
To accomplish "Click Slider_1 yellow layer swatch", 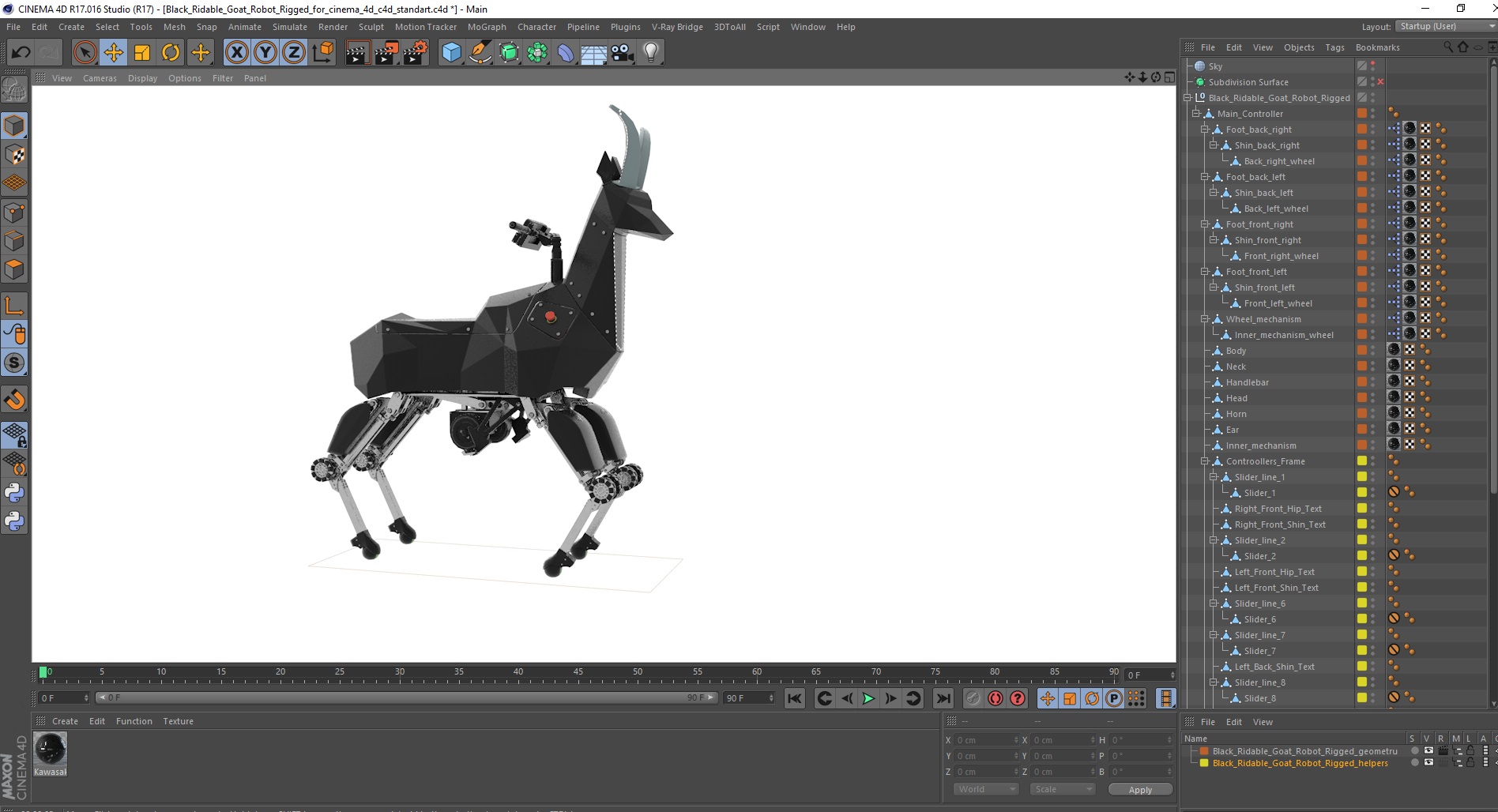I will coord(1362,492).
